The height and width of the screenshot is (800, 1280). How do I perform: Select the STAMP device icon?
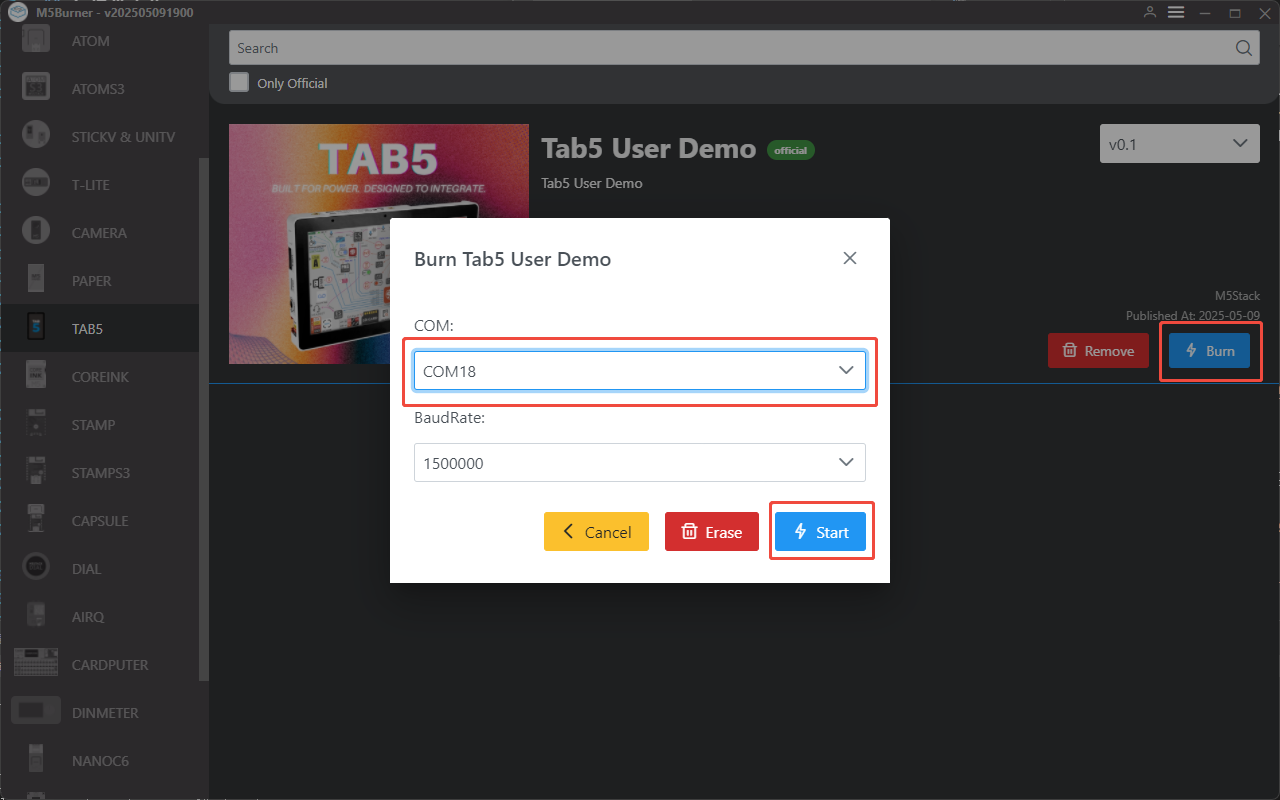click(x=36, y=424)
